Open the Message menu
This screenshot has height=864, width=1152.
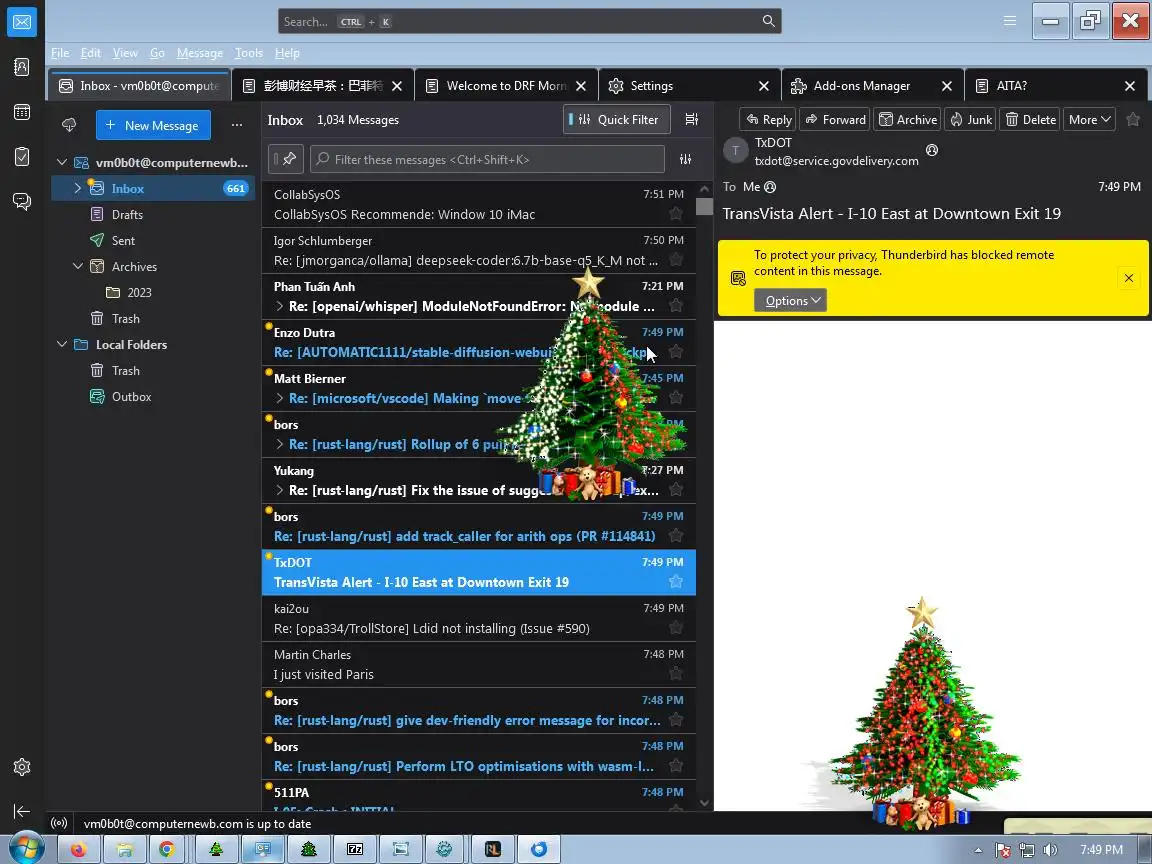tap(200, 53)
